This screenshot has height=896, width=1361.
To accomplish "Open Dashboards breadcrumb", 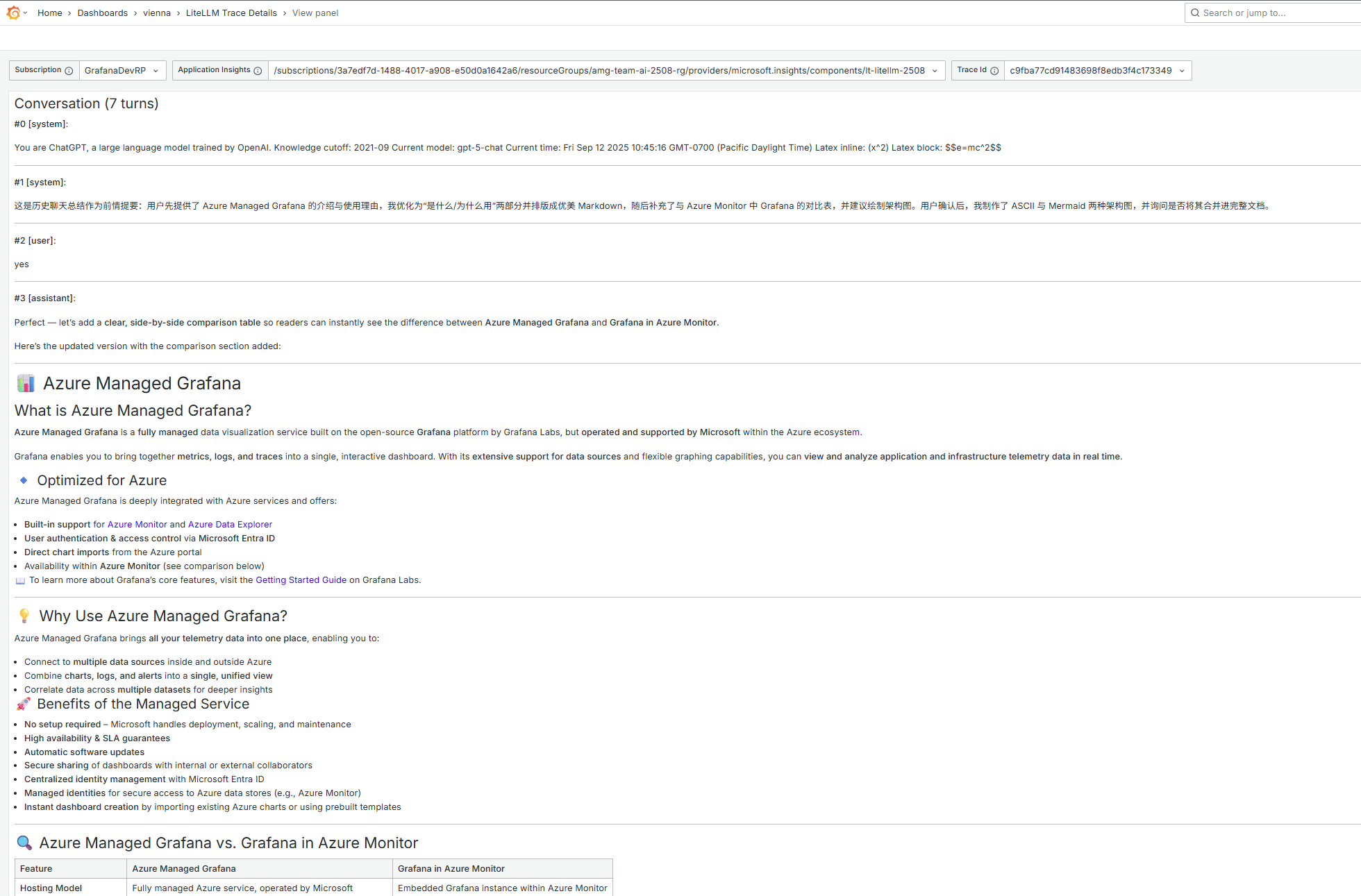I will pyautogui.click(x=102, y=12).
